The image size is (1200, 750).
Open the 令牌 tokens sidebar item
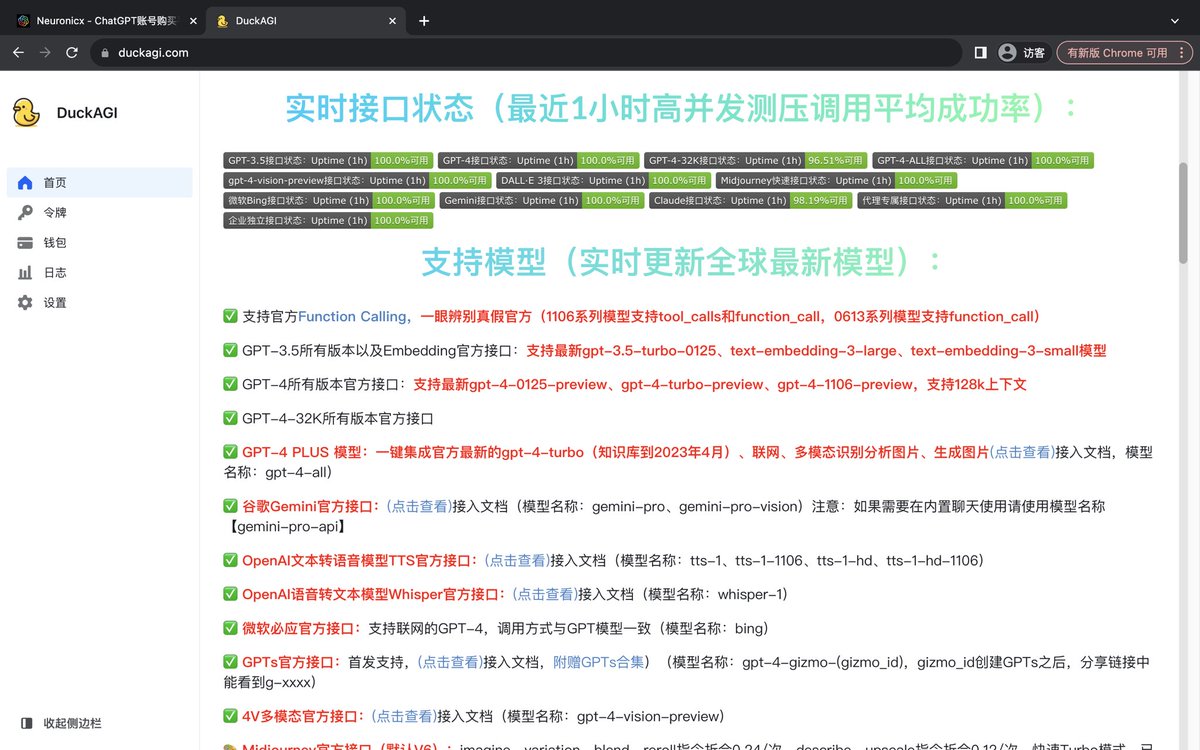(100, 213)
